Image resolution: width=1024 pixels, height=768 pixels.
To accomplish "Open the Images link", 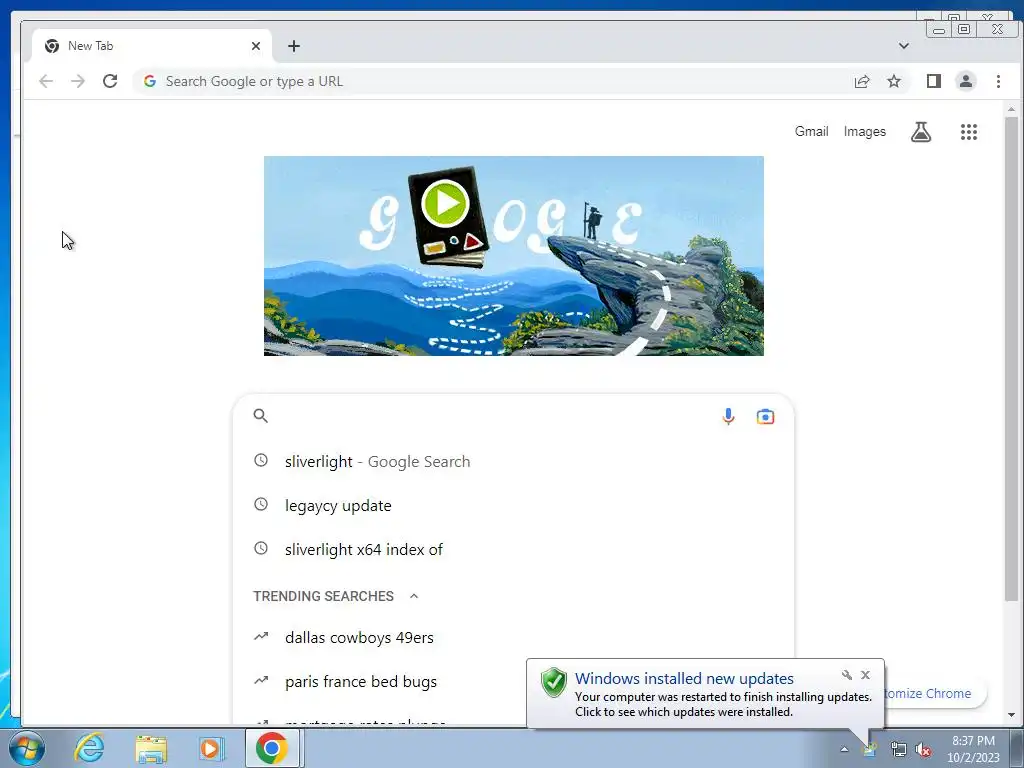I will [865, 131].
